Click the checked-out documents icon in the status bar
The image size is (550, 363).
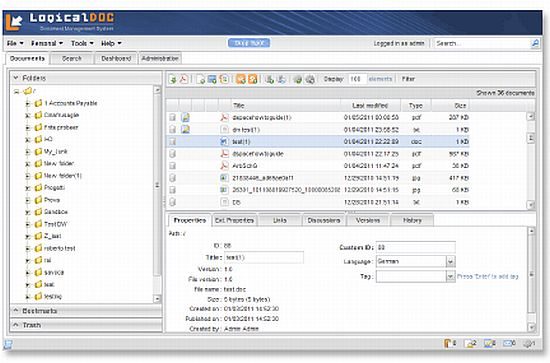[x=468, y=344]
